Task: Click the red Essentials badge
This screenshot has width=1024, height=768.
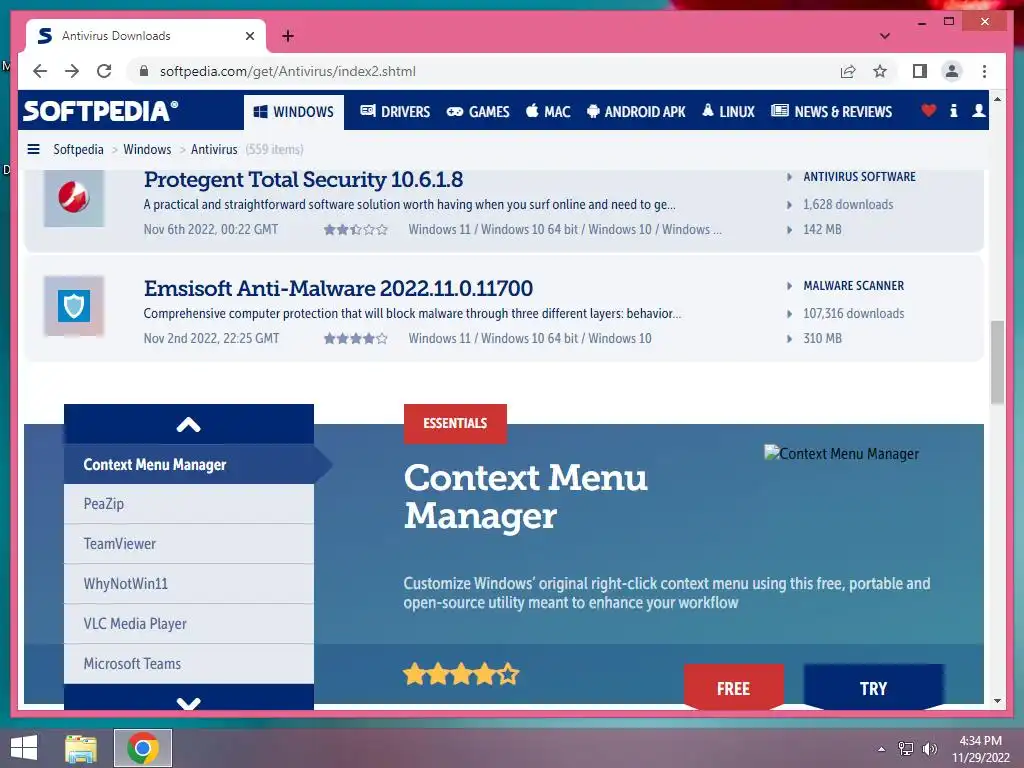Action: pyautogui.click(x=455, y=424)
